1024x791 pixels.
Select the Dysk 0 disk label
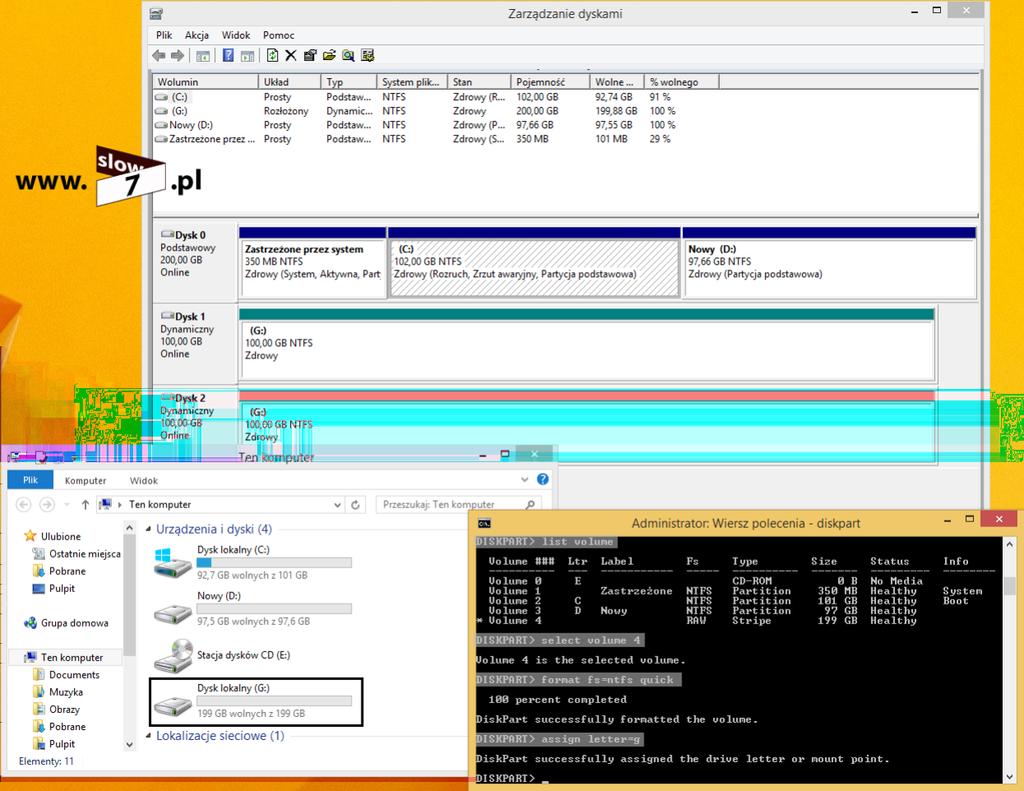point(195,263)
